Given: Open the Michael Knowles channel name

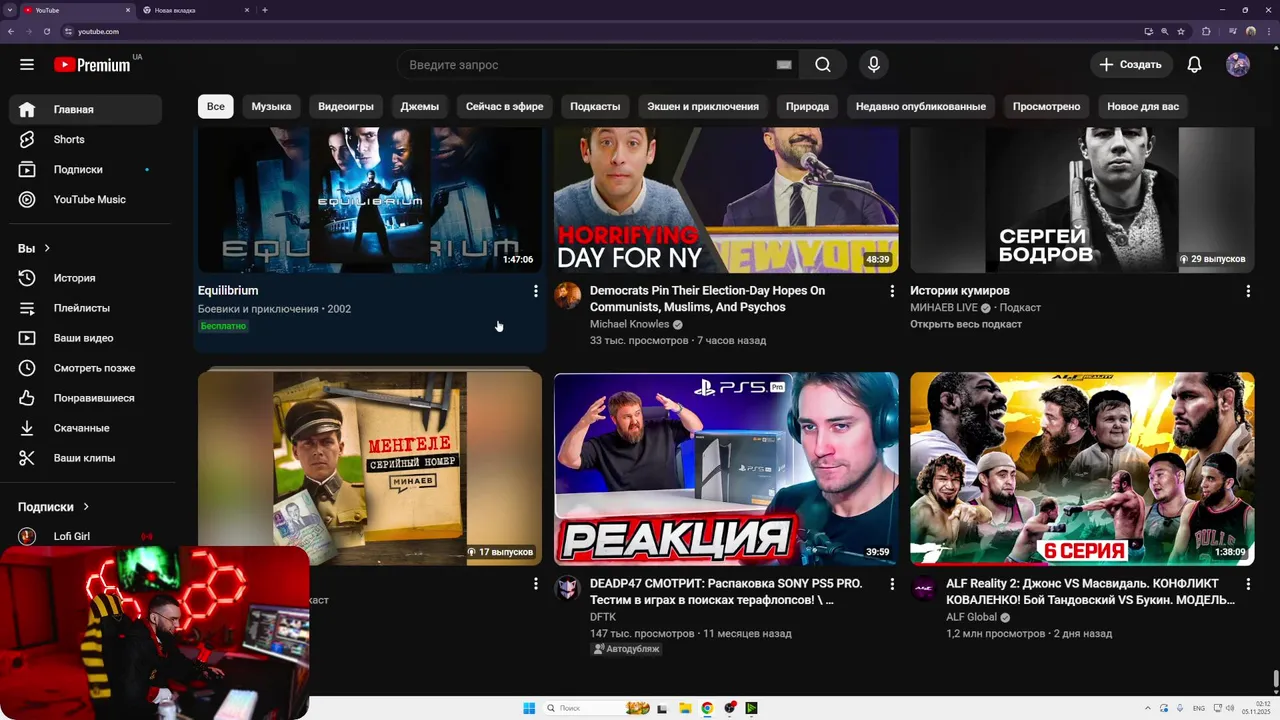Looking at the screenshot, I should coord(629,325).
